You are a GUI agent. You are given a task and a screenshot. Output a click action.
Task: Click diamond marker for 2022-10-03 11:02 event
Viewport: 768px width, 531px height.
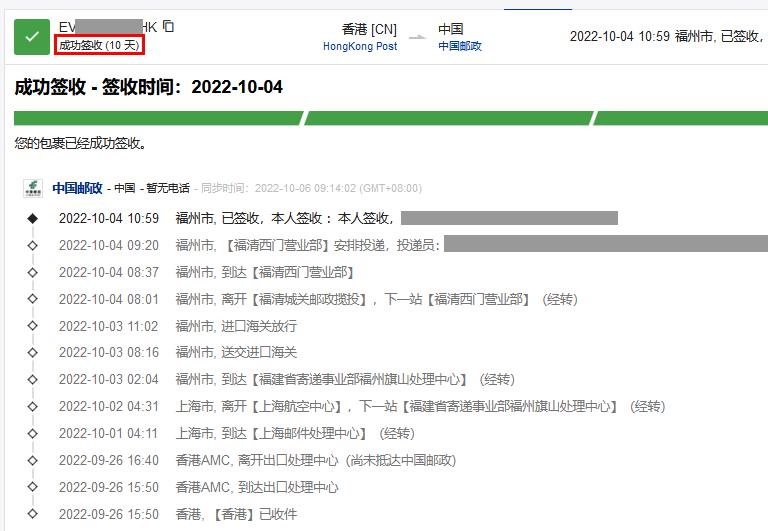tap(32, 326)
